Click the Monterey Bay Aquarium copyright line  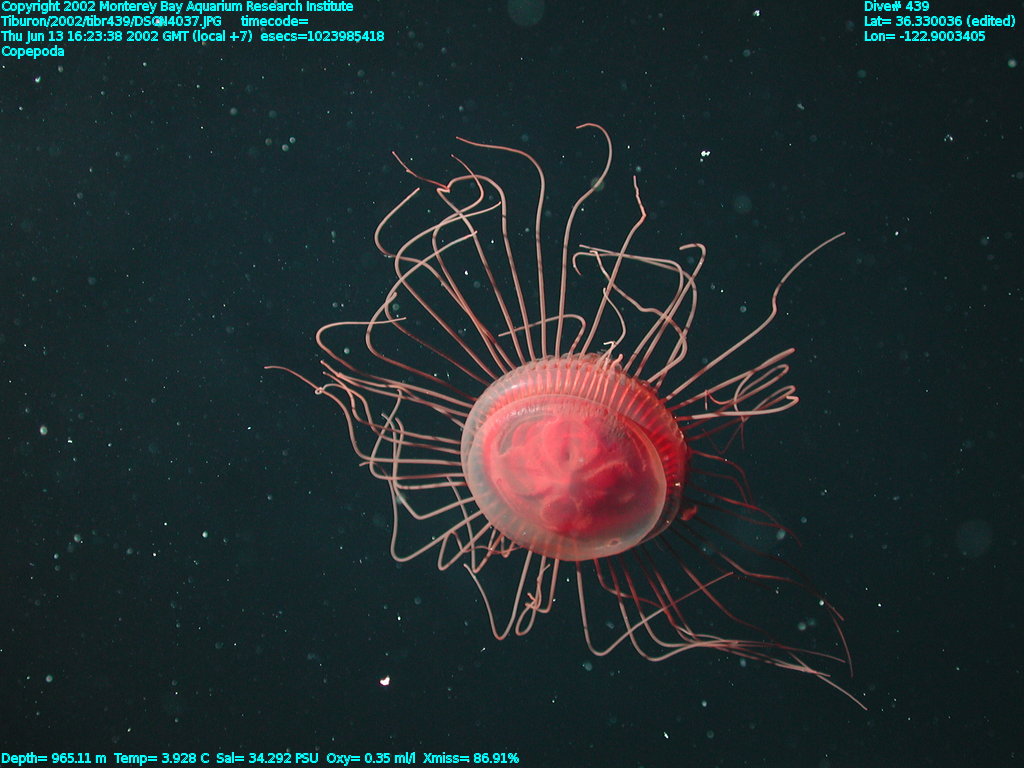[177, 7]
